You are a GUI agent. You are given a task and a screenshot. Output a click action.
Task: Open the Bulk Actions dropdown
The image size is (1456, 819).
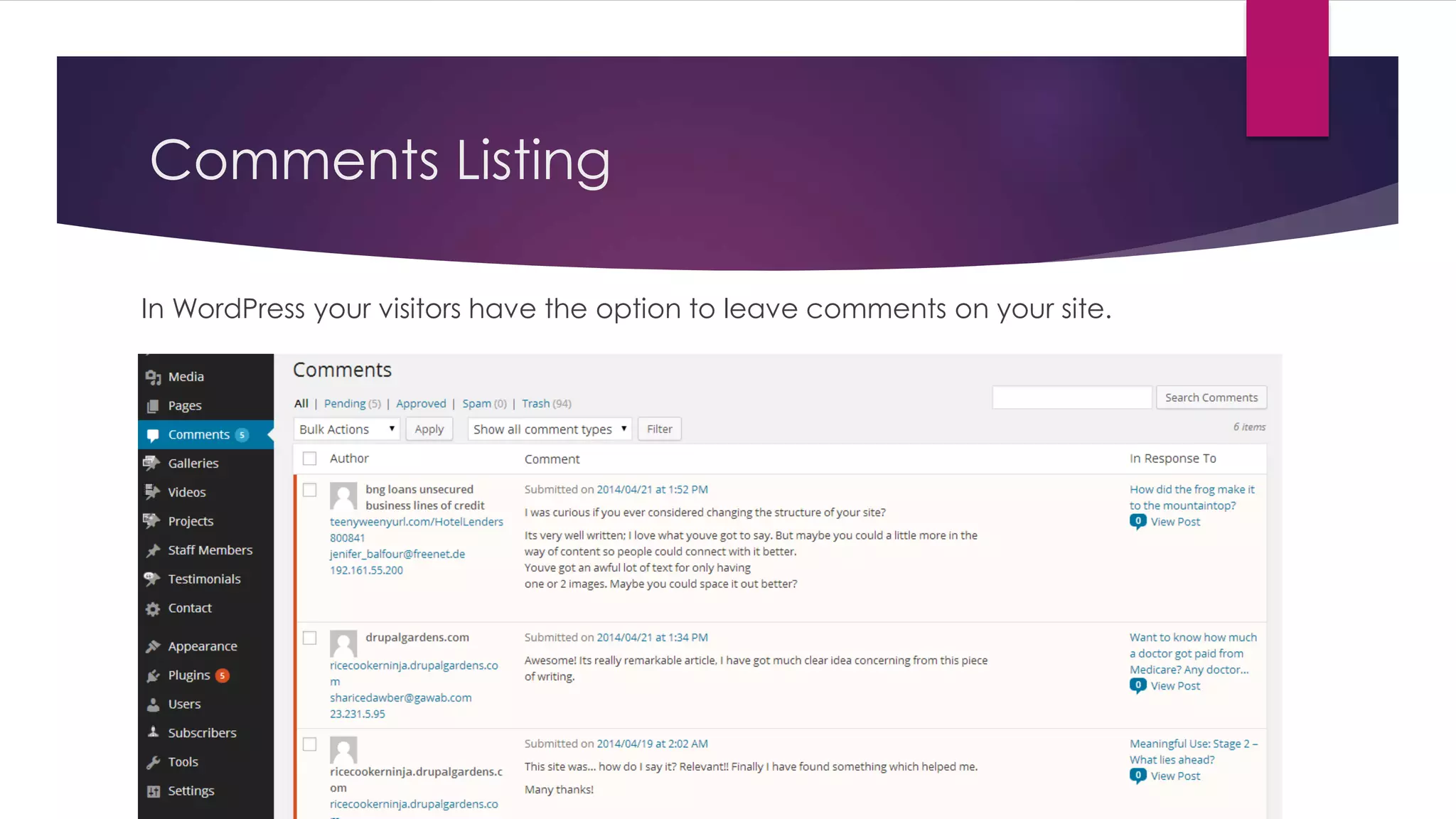347,429
